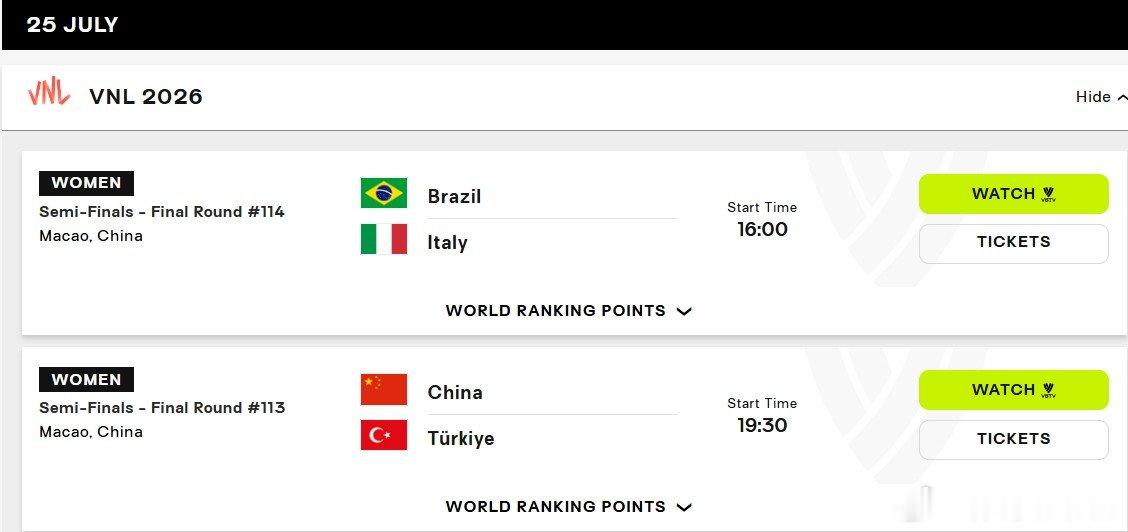Click the Brazil team name
This screenshot has width=1128, height=532.
click(454, 196)
